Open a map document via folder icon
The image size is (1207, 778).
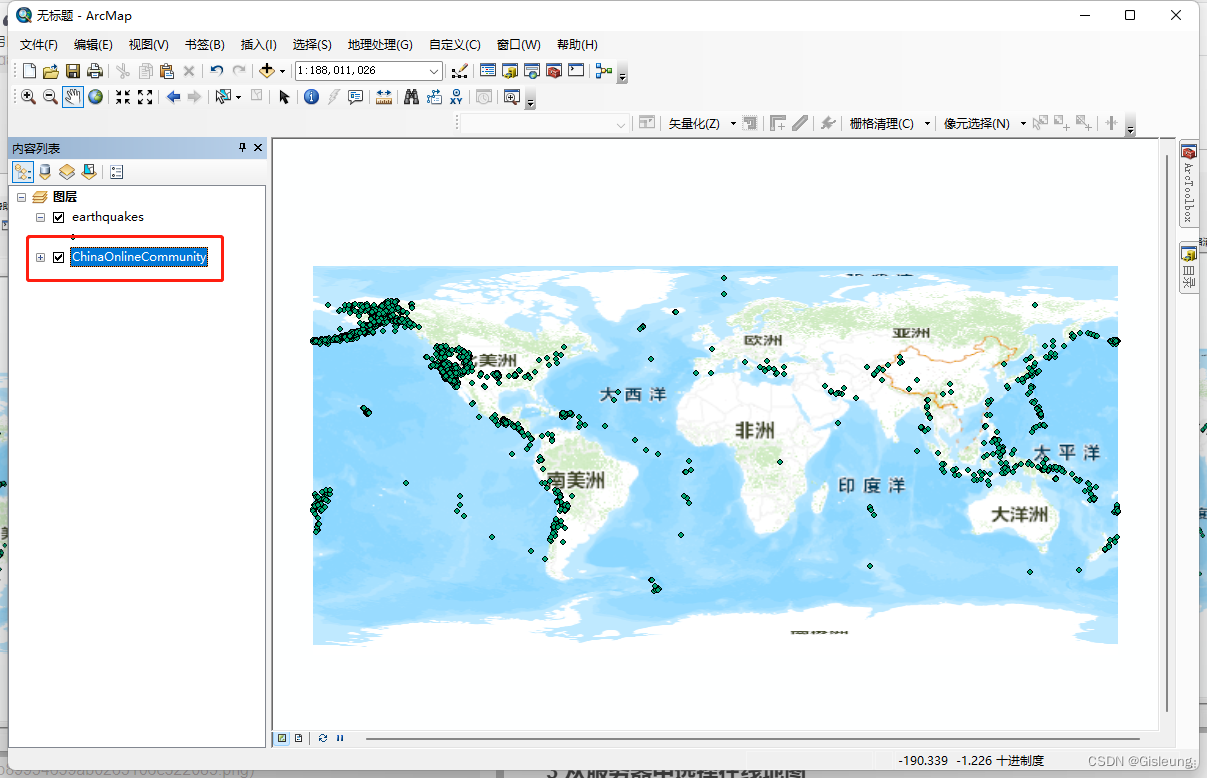[51, 71]
